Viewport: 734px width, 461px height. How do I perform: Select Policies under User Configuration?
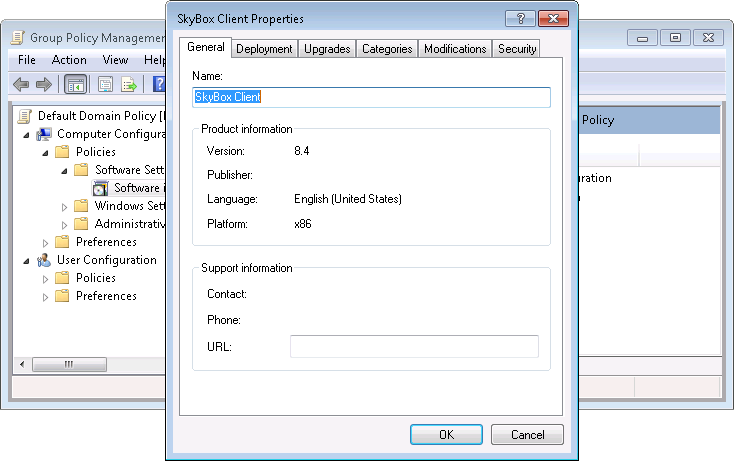(96, 278)
